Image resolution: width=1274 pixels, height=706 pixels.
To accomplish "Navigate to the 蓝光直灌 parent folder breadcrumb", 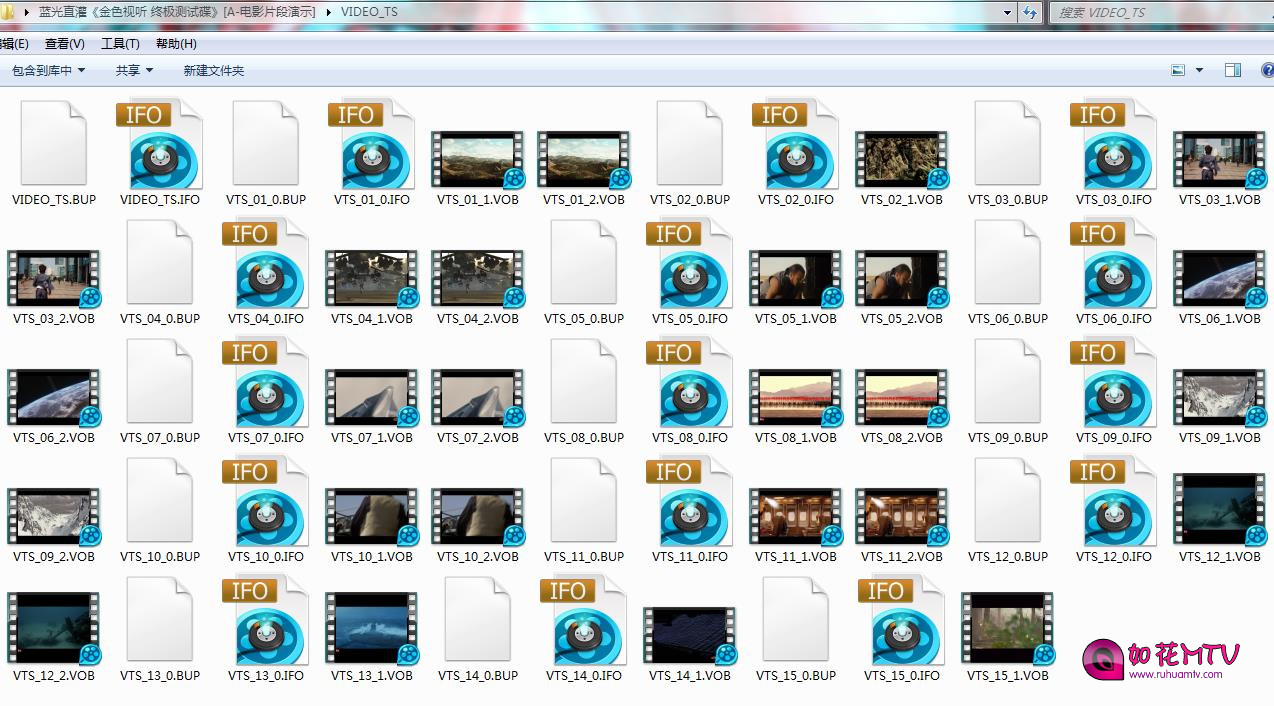I will pyautogui.click(x=177, y=12).
